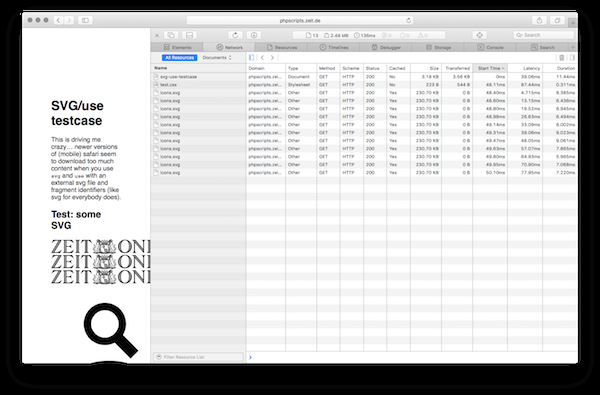The height and width of the screenshot is (395, 600).
Task: Click 2.48 MB total size indicator
Action: [336, 35]
